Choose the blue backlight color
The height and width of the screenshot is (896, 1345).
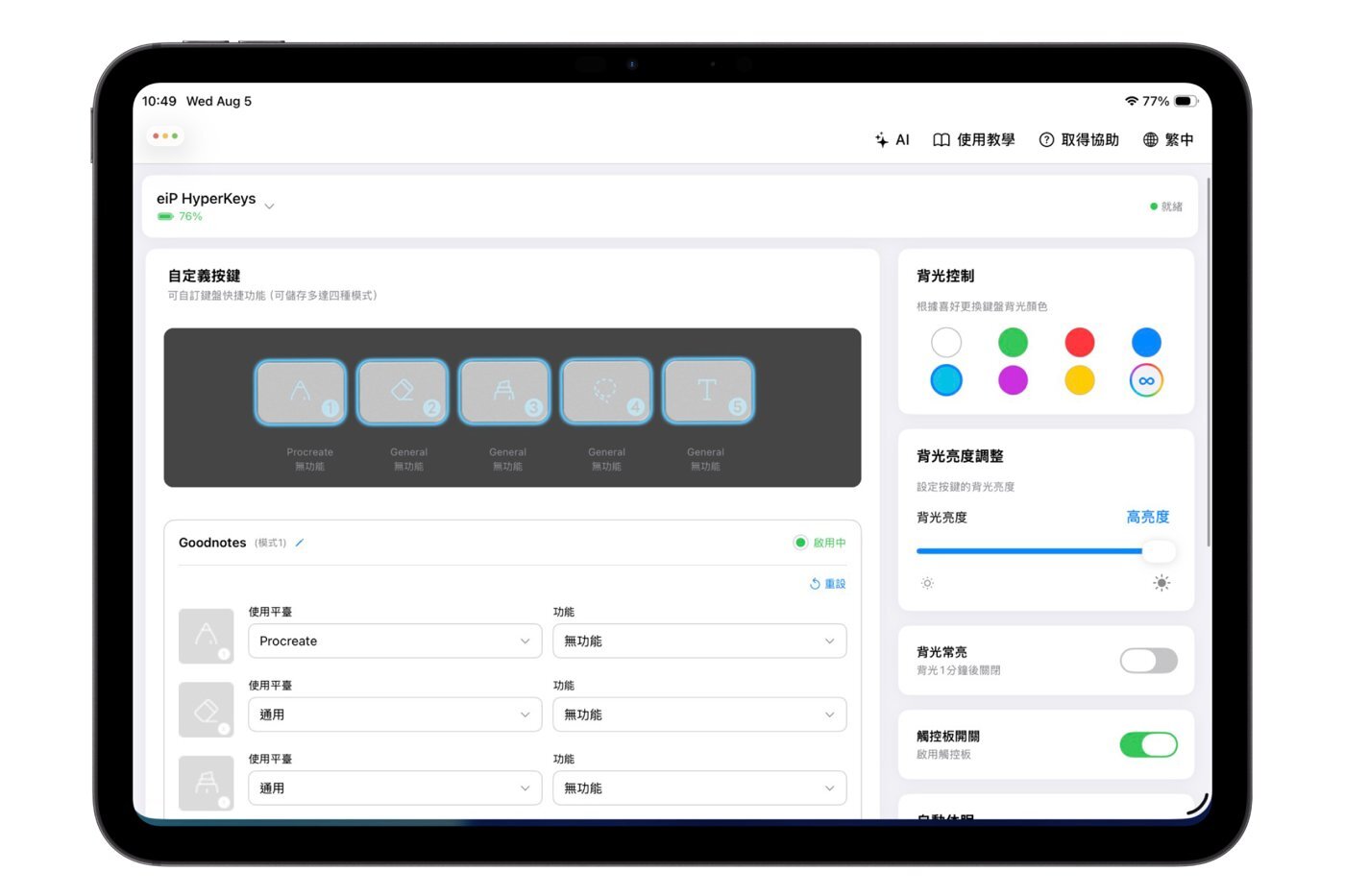click(1146, 342)
